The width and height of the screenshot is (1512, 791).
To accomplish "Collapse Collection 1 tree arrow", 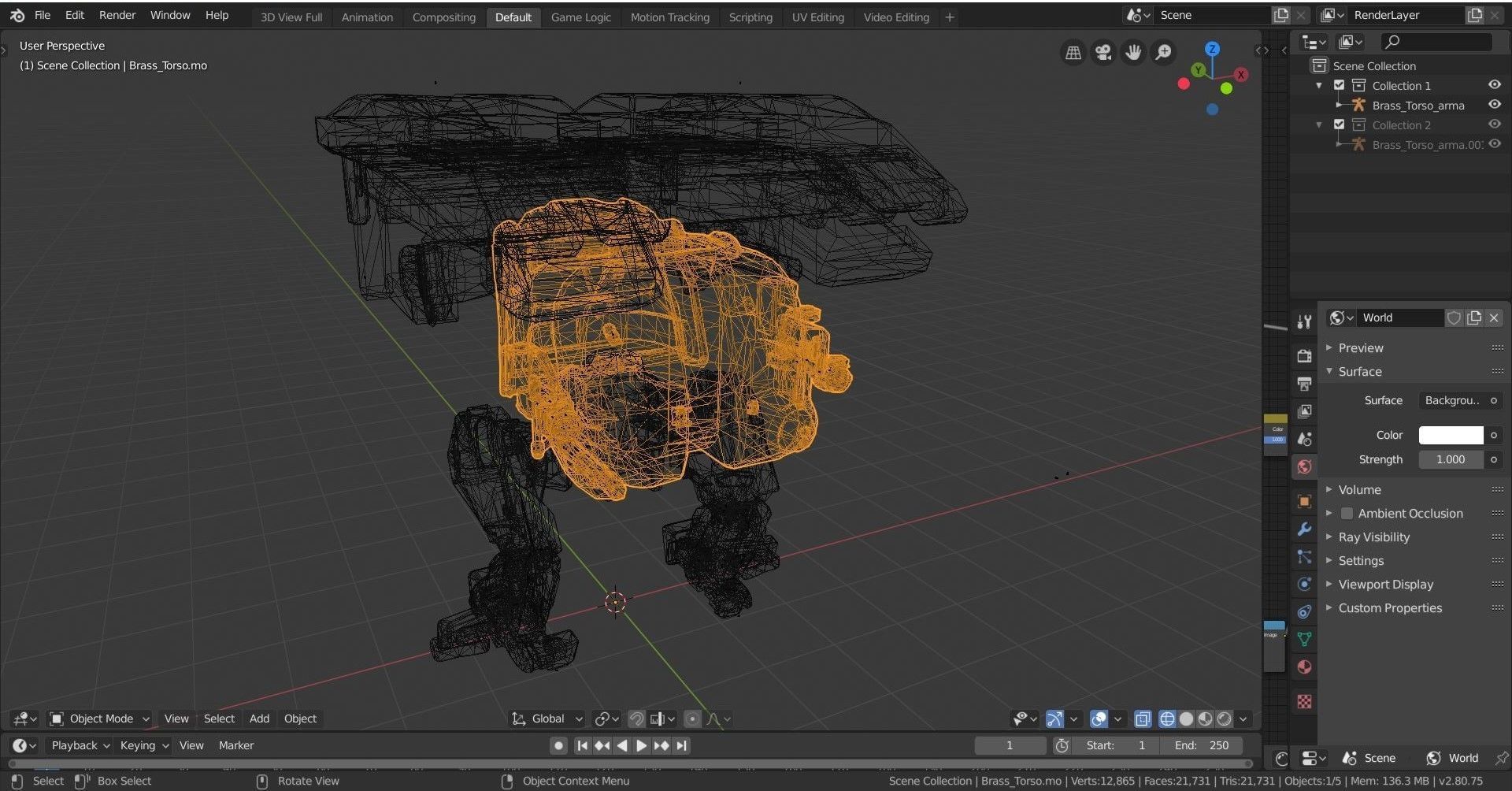I will pos(1319,85).
